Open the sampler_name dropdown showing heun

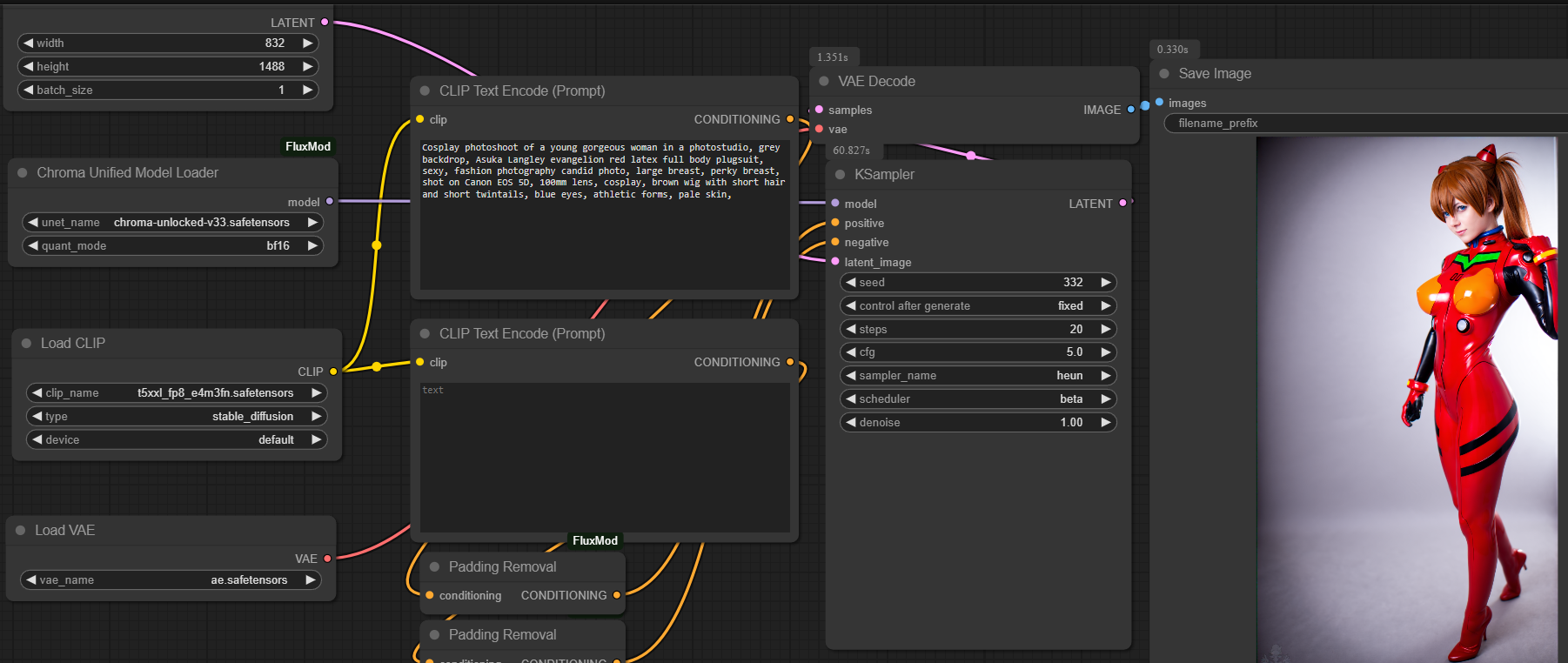pos(978,376)
